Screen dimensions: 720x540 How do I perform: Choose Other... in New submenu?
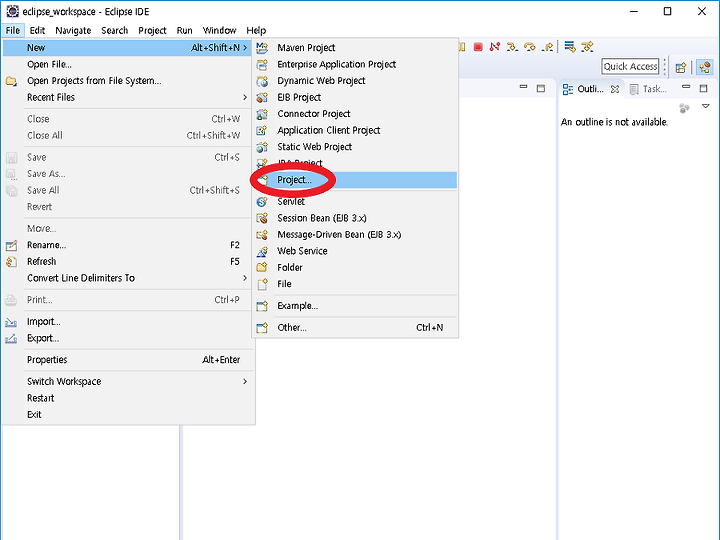355,327
